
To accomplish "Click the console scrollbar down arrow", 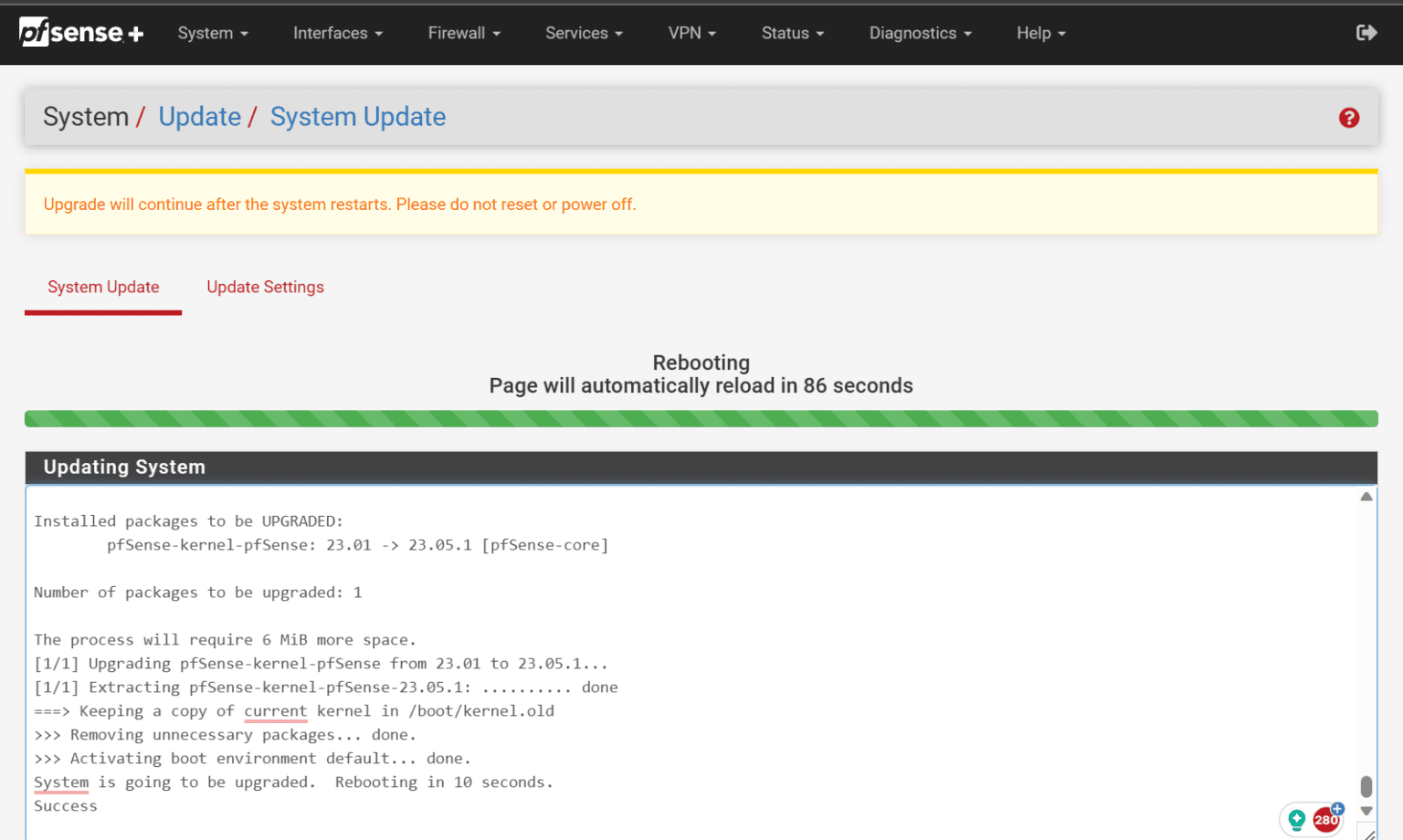I will click(1366, 810).
